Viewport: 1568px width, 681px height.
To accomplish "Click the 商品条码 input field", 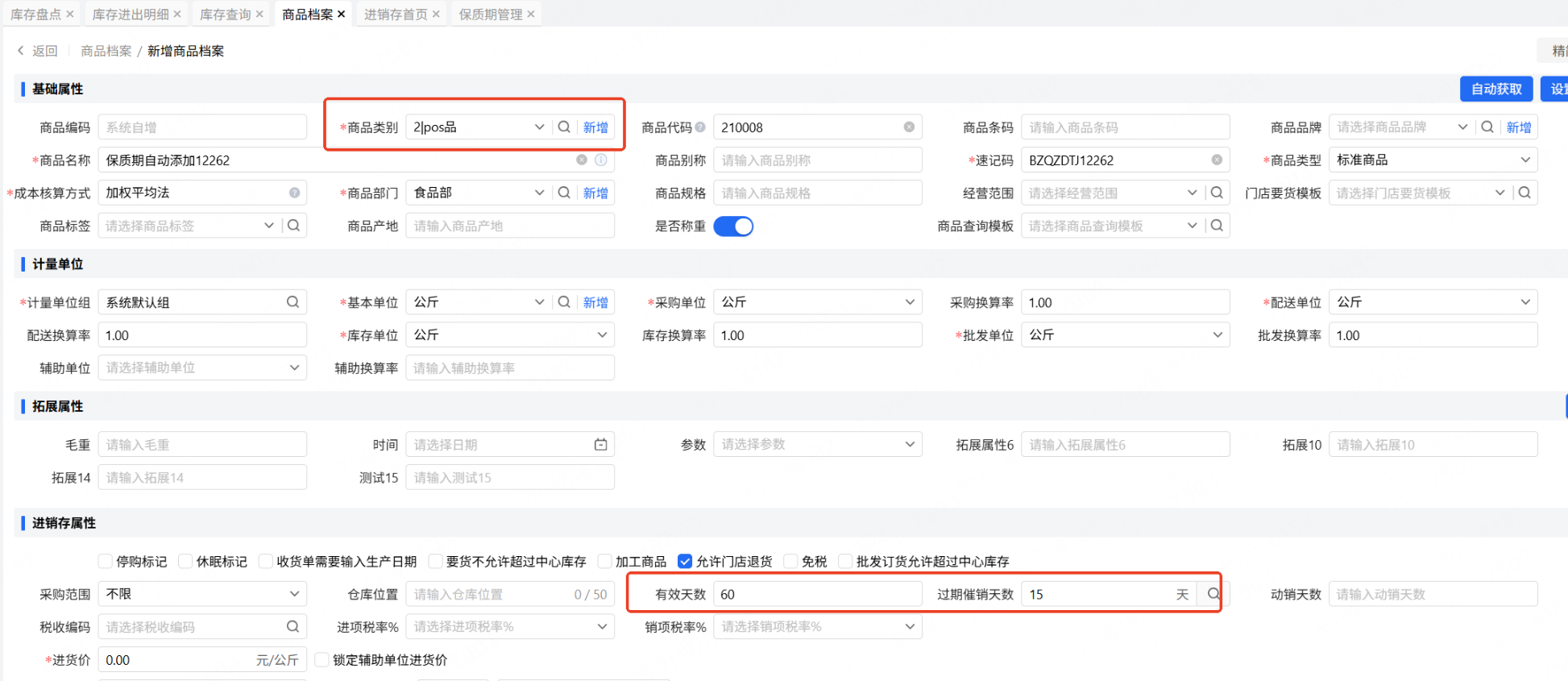I will pos(1124,127).
